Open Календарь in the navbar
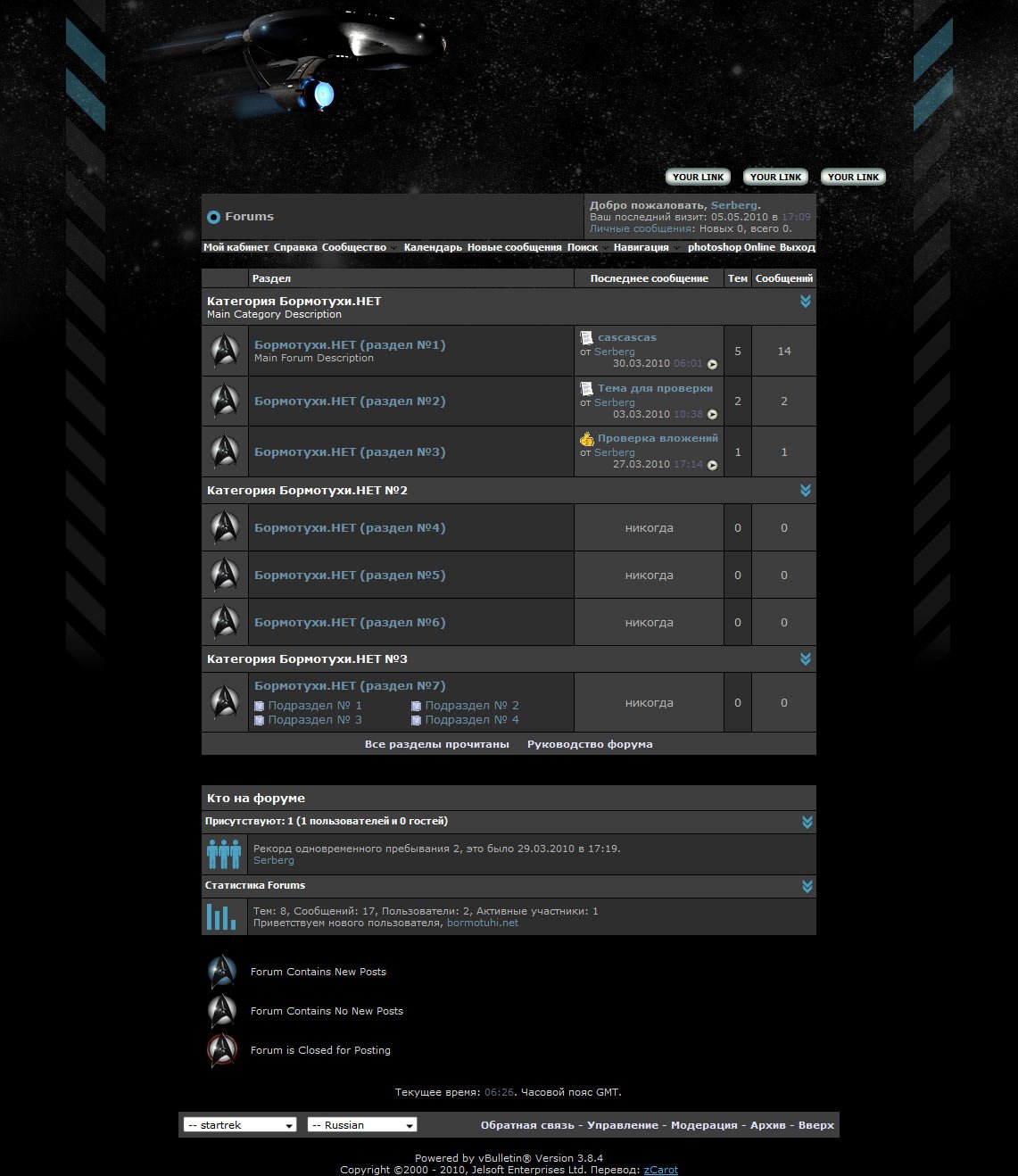Viewport: 1018px width, 1176px height. (433, 247)
